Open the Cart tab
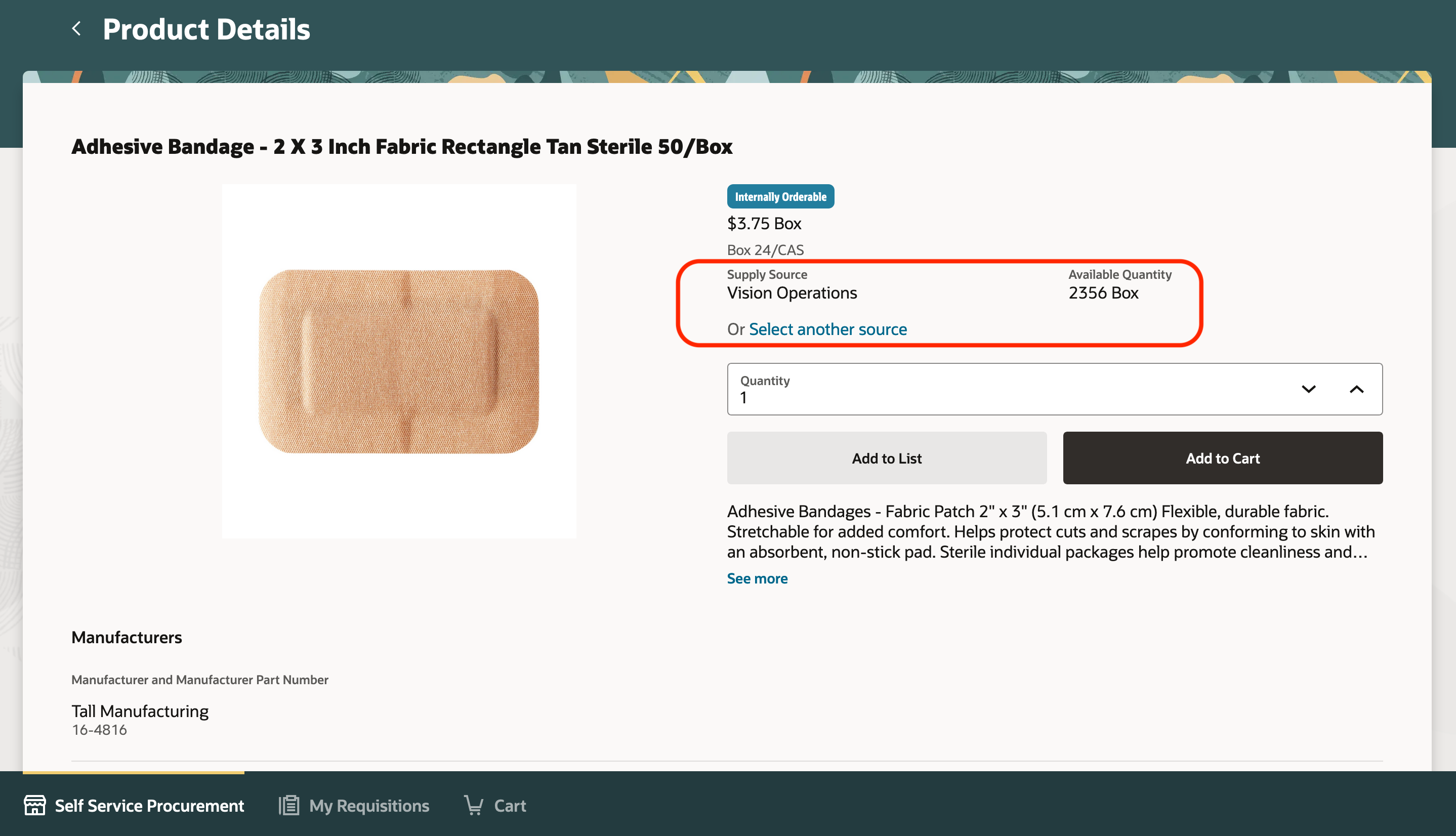This screenshot has height=836, width=1456. [509, 806]
